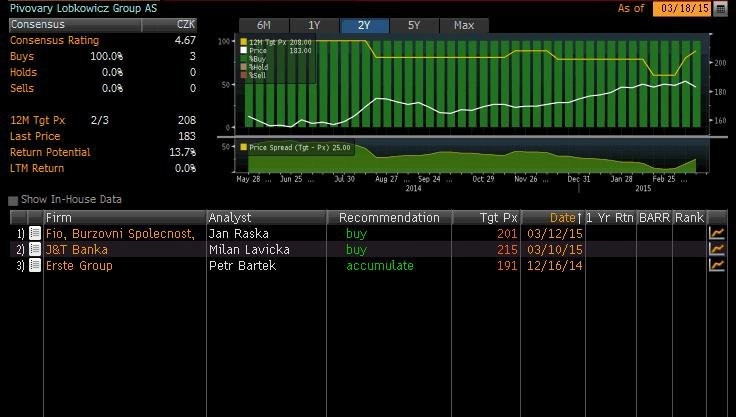Sort table by Firm column header
Viewport: 736px width, 417px height.
124,217
